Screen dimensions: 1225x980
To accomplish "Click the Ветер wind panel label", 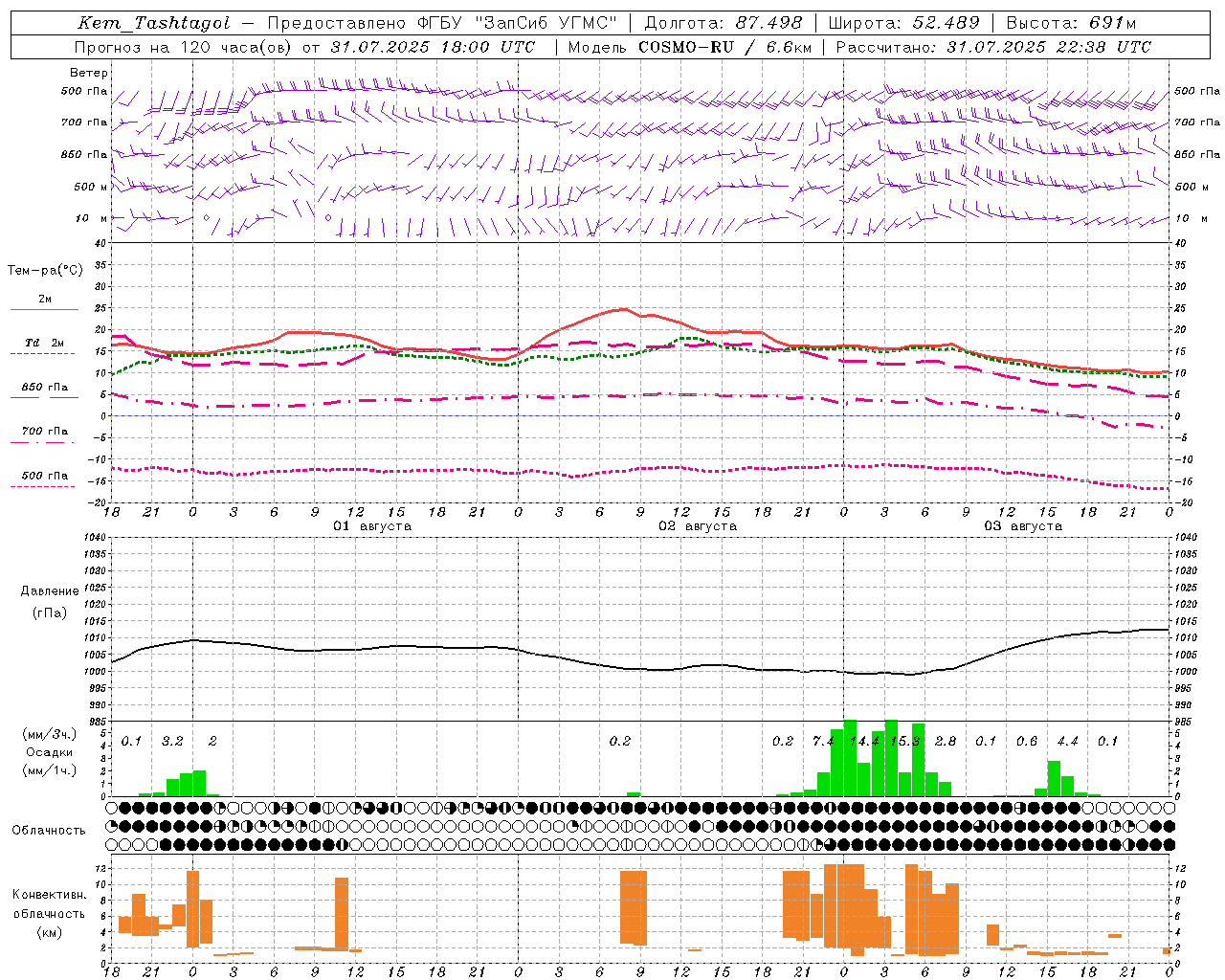I will [x=89, y=73].
